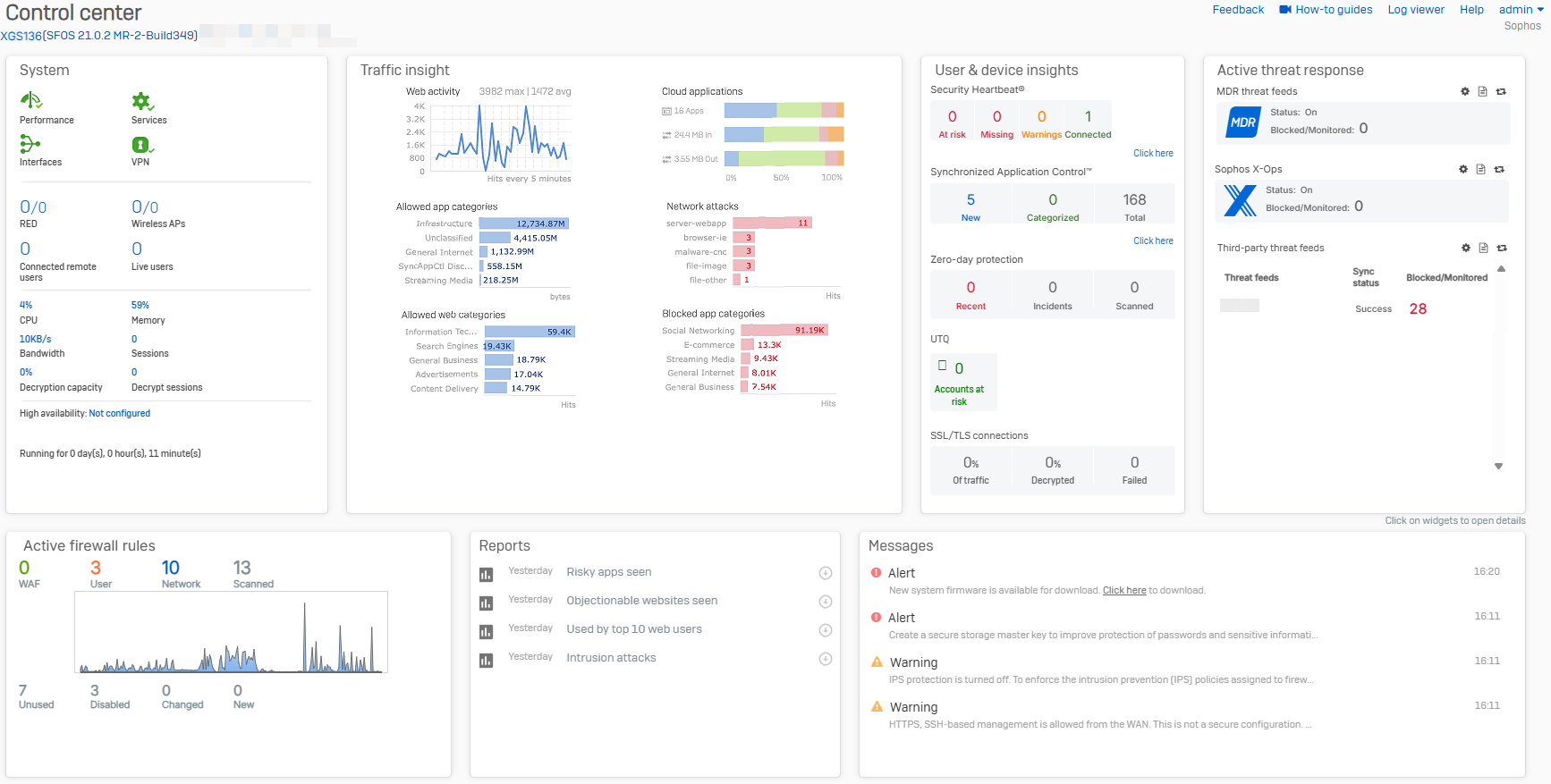Open the Help menu item
The image size is (1551, 784).
pyautogui.click(x=1471, y=10)
